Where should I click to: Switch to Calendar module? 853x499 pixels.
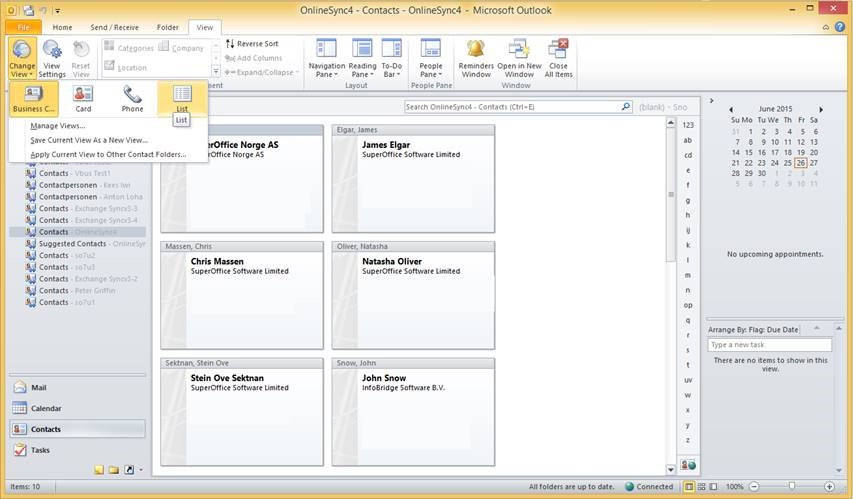click(x=77, y=408)
